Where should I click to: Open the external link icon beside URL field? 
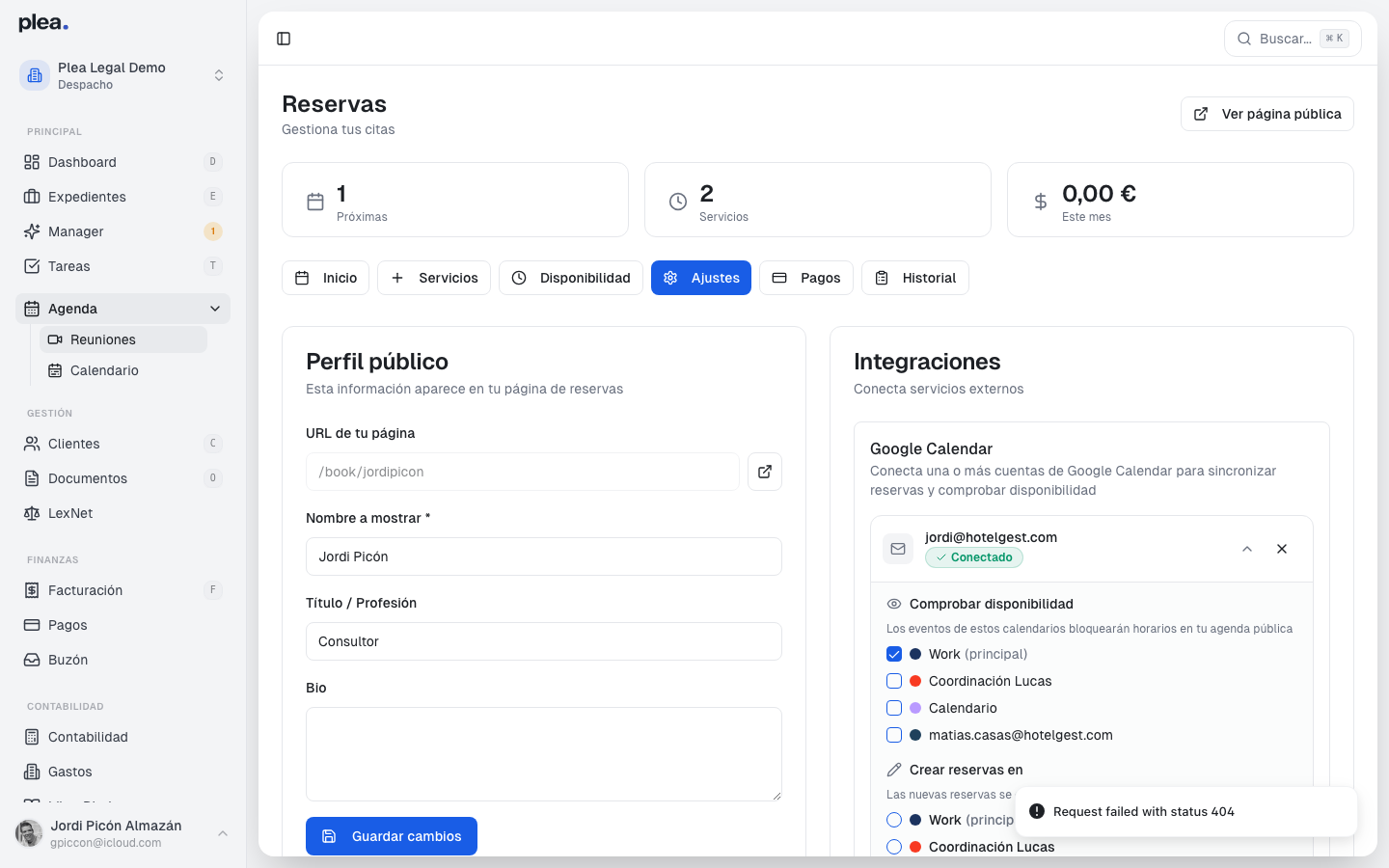pos(764,472)
